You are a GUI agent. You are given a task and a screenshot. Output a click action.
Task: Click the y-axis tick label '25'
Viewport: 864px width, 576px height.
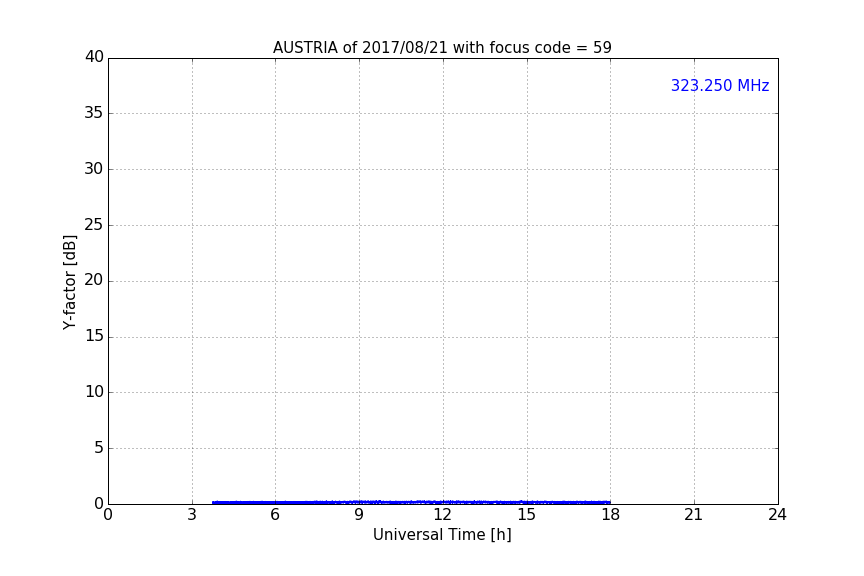[x=94, y=224]
